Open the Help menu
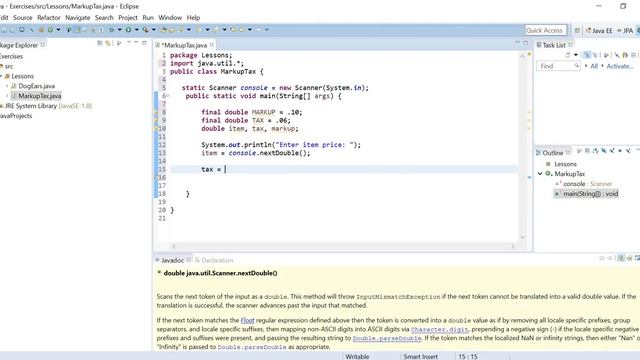This screenshot has width=640, height=360. click(193, 18)
